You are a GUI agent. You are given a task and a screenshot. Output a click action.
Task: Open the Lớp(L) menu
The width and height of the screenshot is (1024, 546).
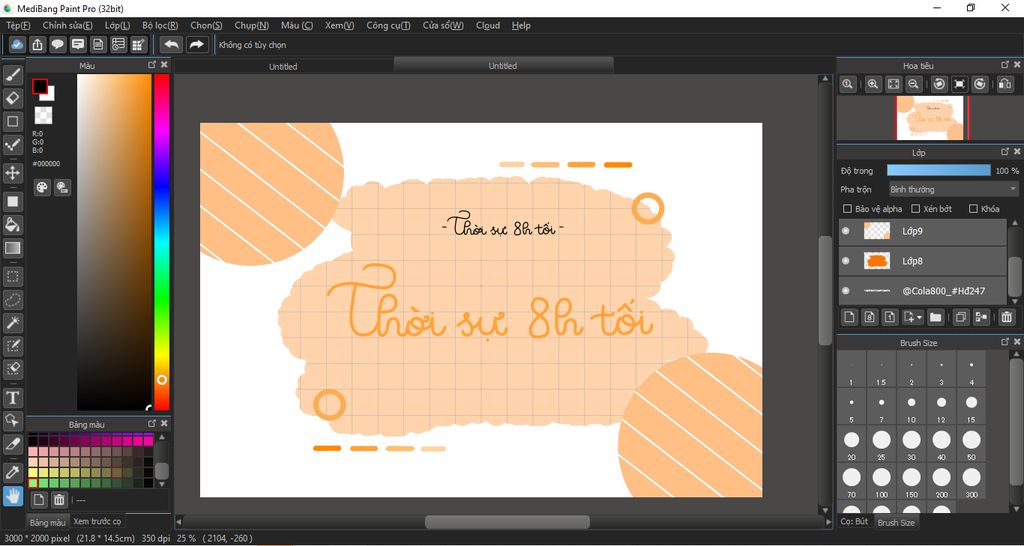pyautogui.click(x=118, y=25)
